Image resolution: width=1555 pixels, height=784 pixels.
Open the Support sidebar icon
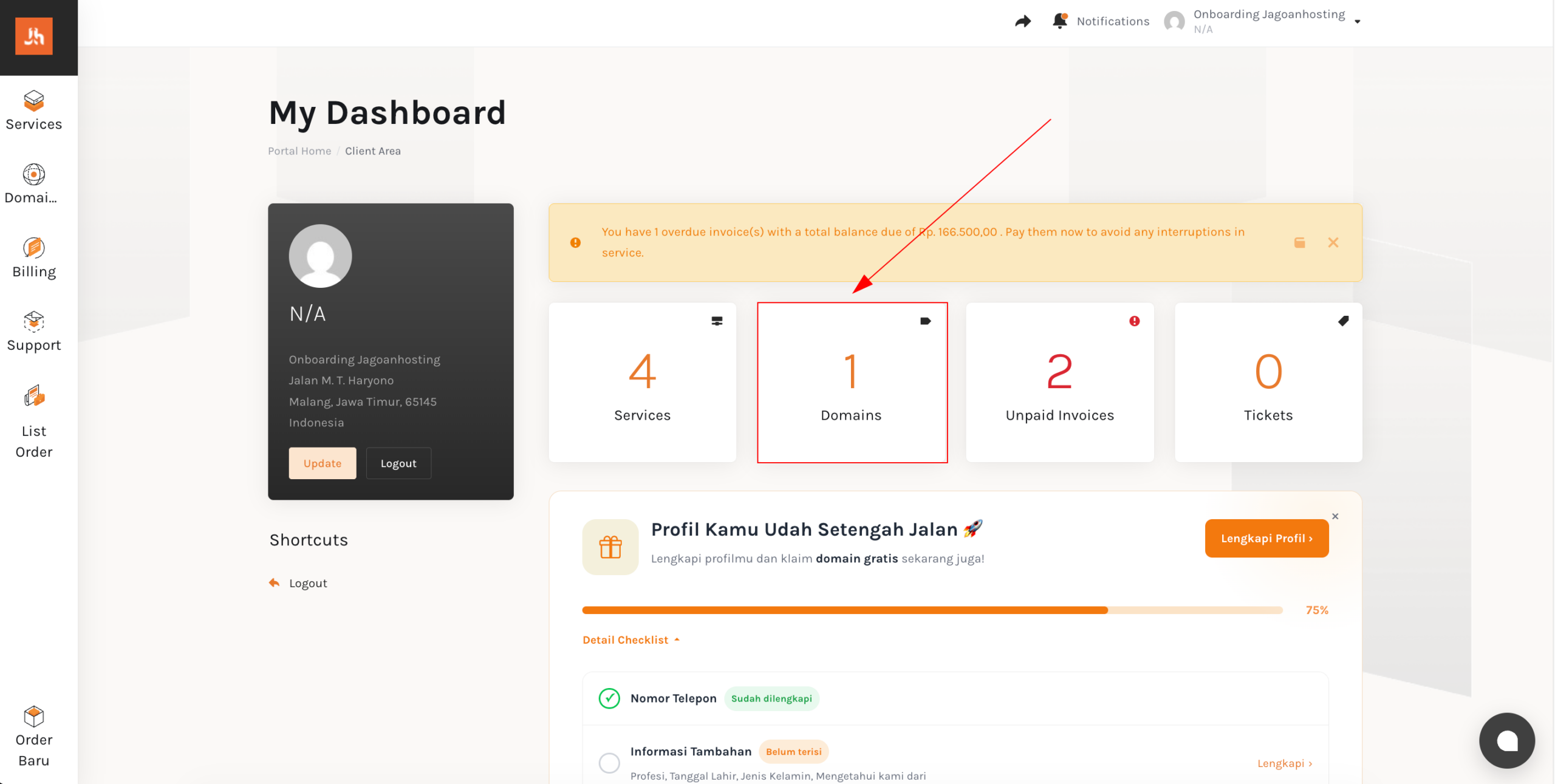click(34, 321)
